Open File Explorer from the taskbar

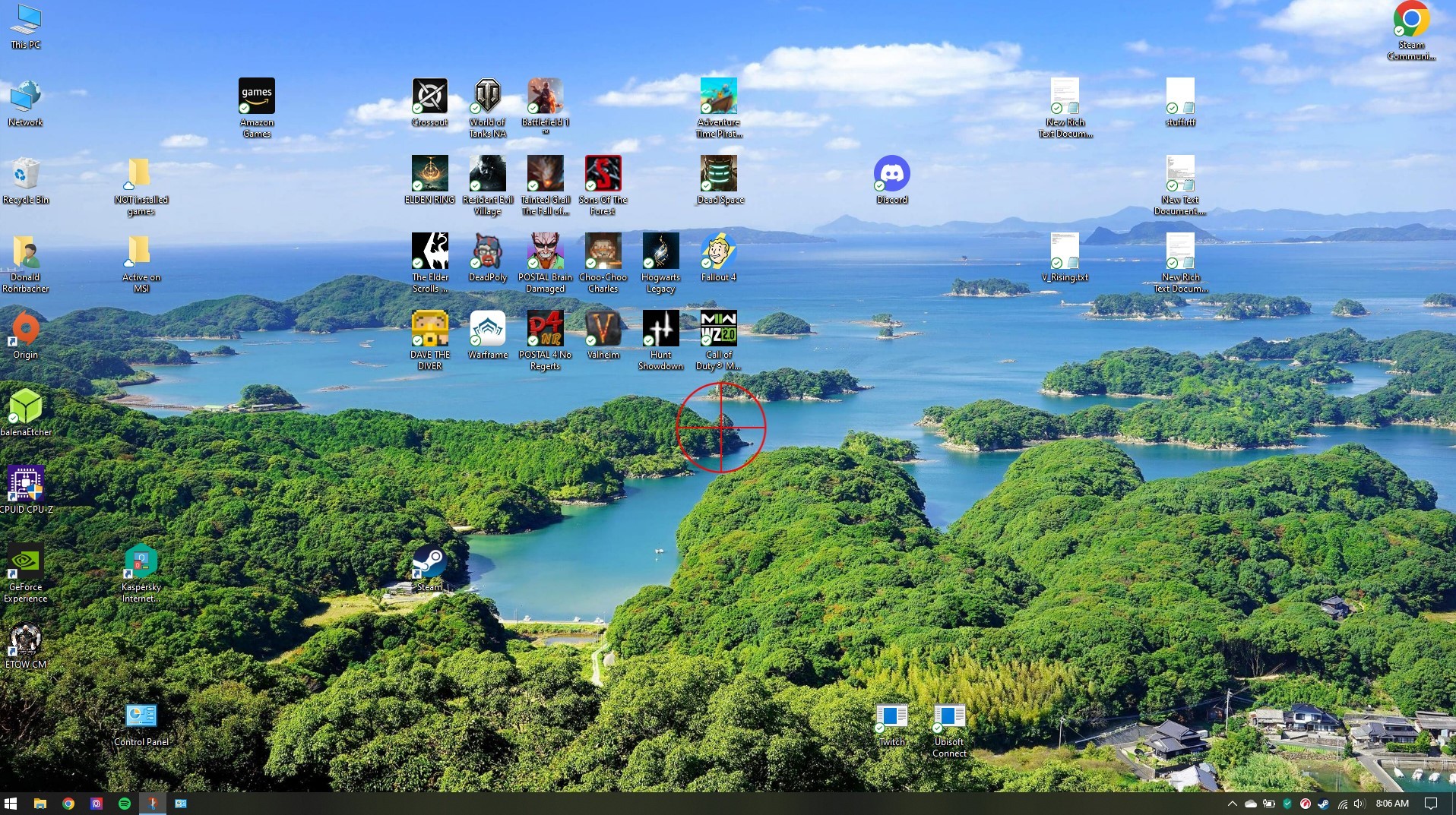[40, 804]
